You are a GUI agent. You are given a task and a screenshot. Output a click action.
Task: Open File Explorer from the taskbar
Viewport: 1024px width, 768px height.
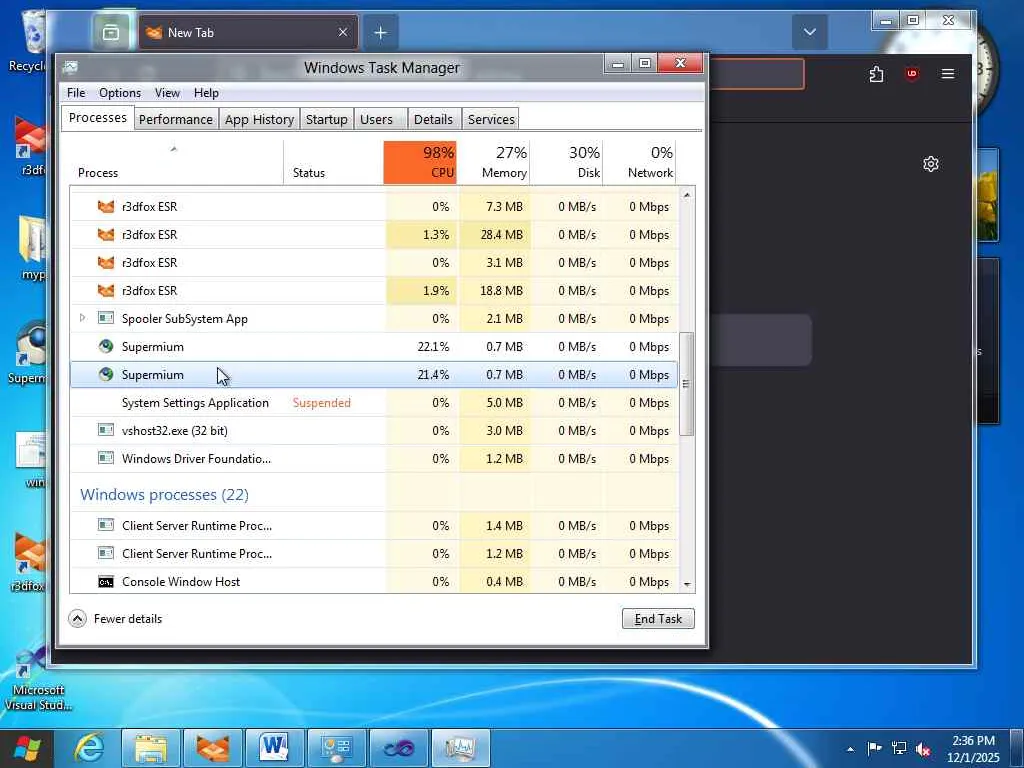[151, 748]
